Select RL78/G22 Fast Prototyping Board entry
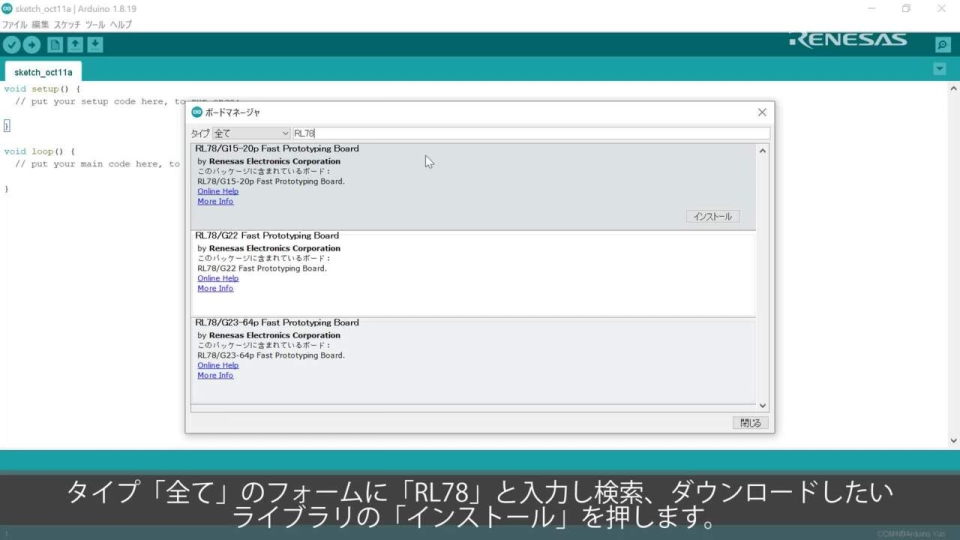Image resolution: width=960 pixels, height=540 pixels. click(x=473, y=274)
